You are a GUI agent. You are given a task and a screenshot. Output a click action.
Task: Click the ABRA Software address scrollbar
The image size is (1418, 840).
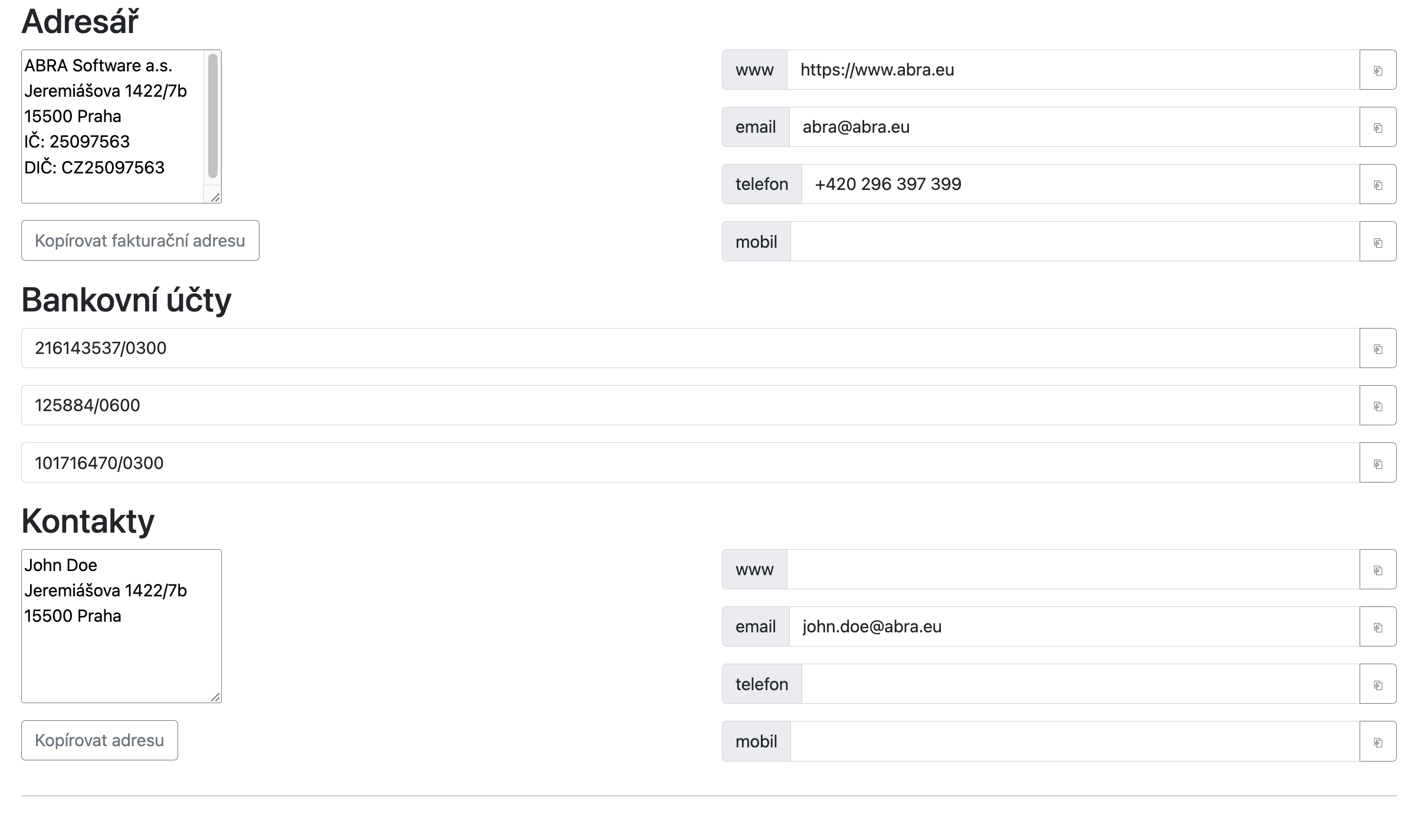[x=213, y=116]
